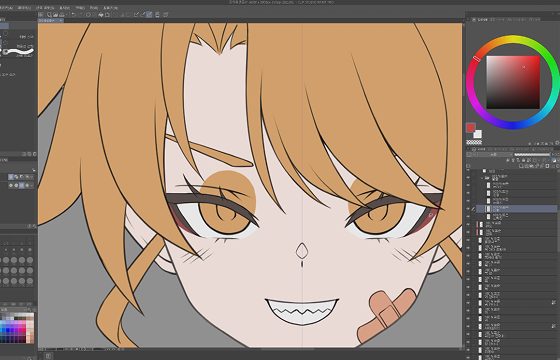The height and width of the screenshot is (360, 560).
Task: Expand the anti-aliasing row dropdown arrow
Action: 31,185
